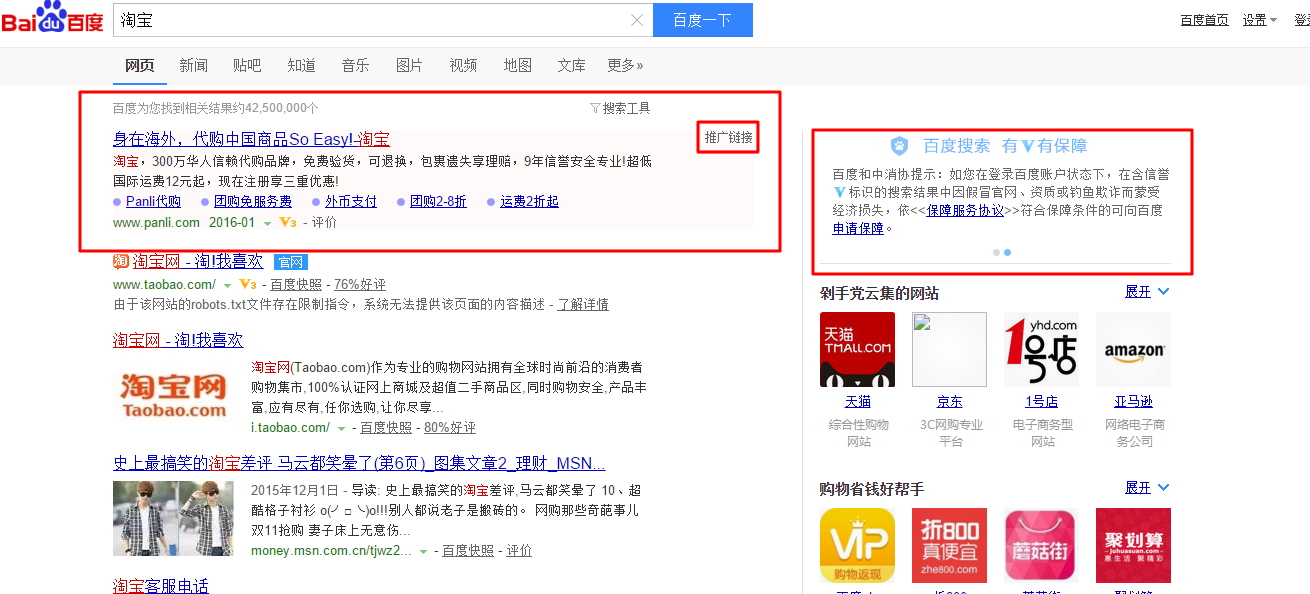Open the 淘宝客服电话 result link

[160, 585]
